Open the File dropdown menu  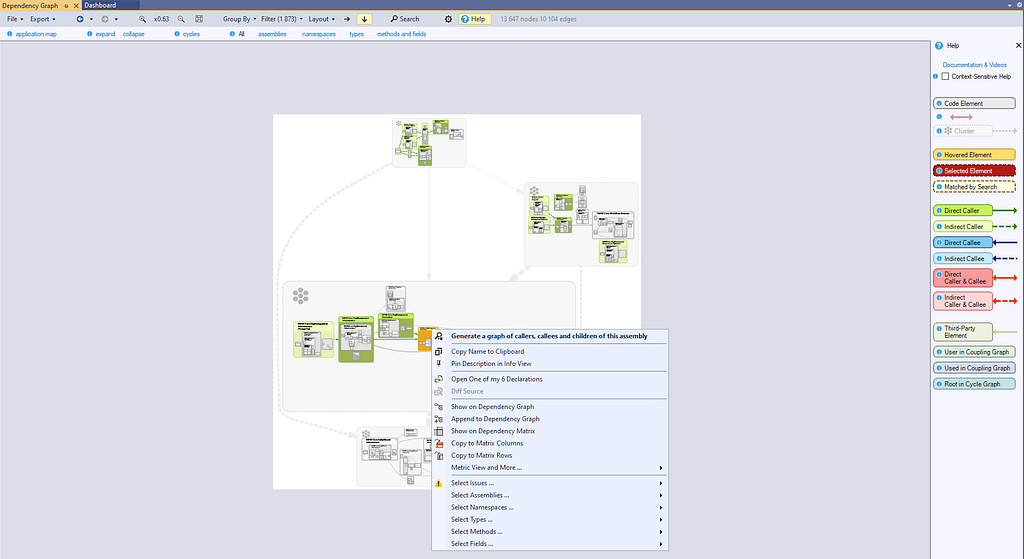coord(14,19)
